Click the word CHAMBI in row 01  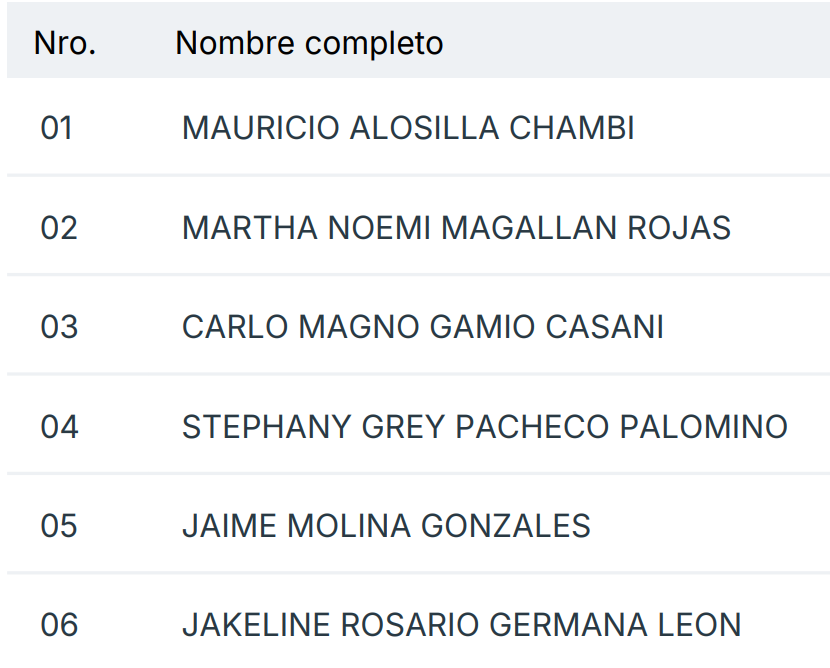[x=572, y=128]
